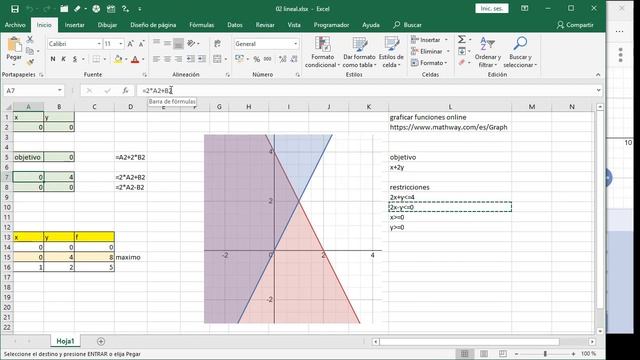
Task: Click the Cut scissors icon
Action: tap(30, 40)
